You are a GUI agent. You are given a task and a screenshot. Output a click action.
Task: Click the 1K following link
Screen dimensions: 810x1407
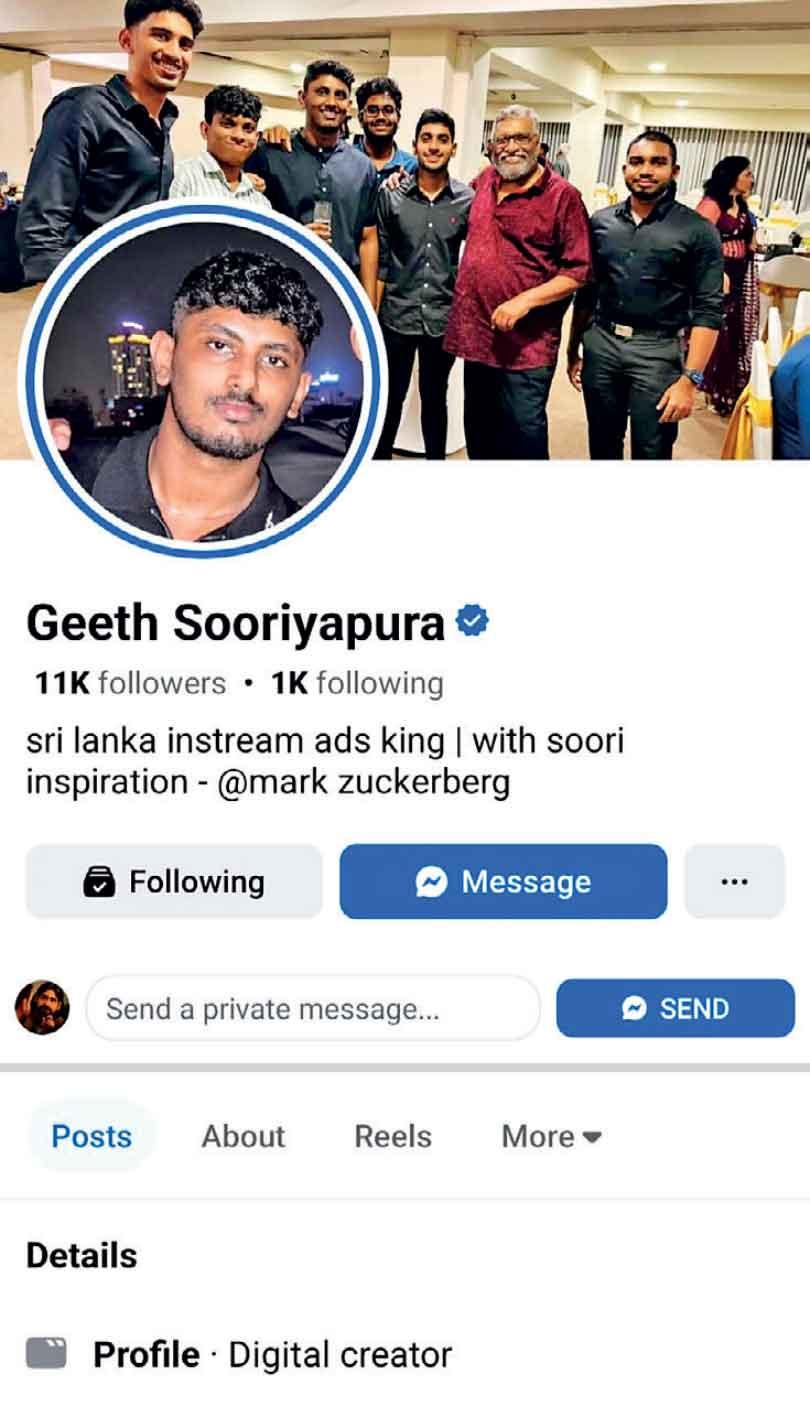[357, 683]
